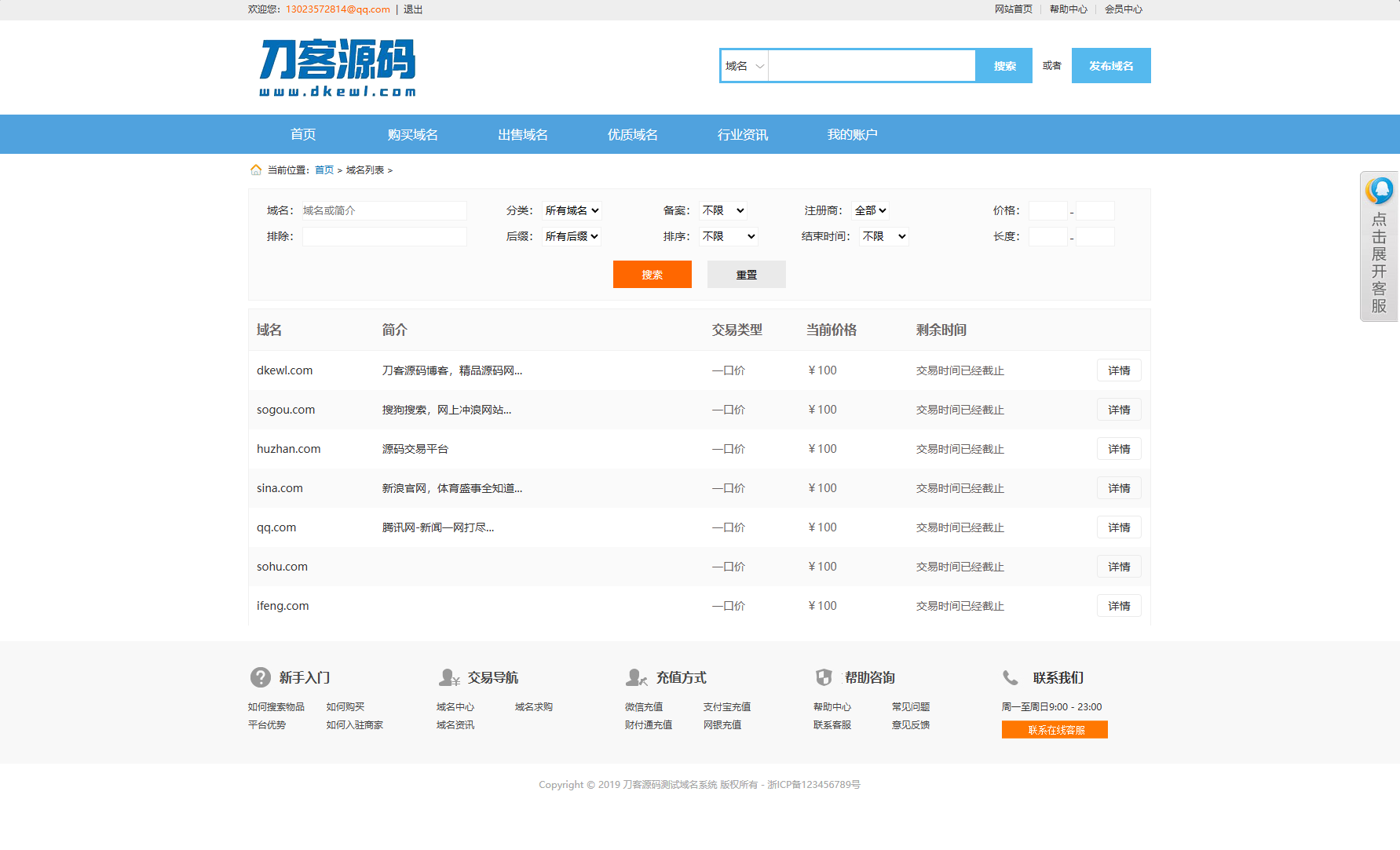
Task: Expand the 结束时间 end time dropdown
Action: [x=883, y=235]
